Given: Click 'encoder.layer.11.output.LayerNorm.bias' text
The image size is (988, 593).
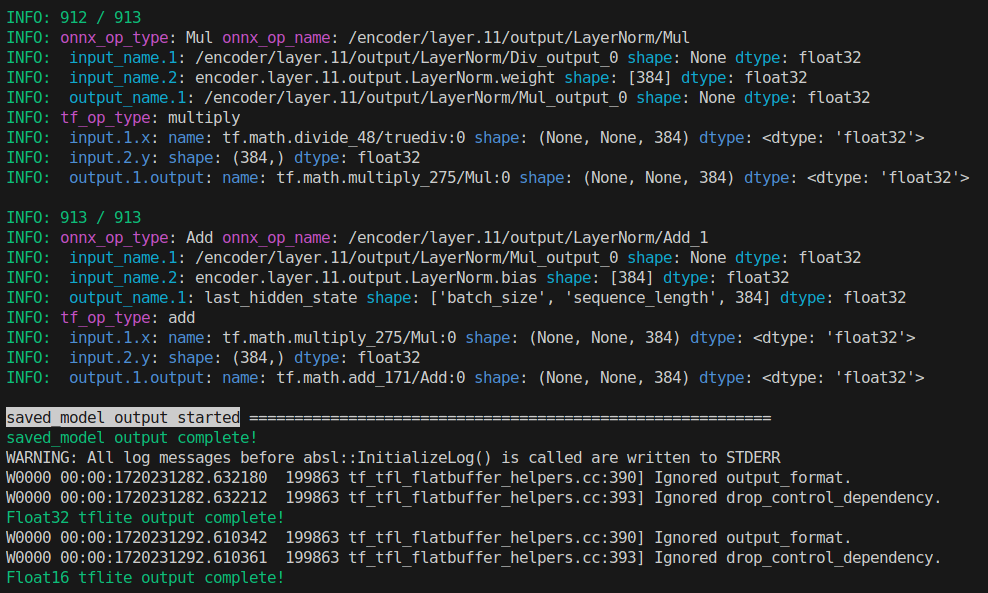Looking at the screenshot, I should click(x=366, y=277).
